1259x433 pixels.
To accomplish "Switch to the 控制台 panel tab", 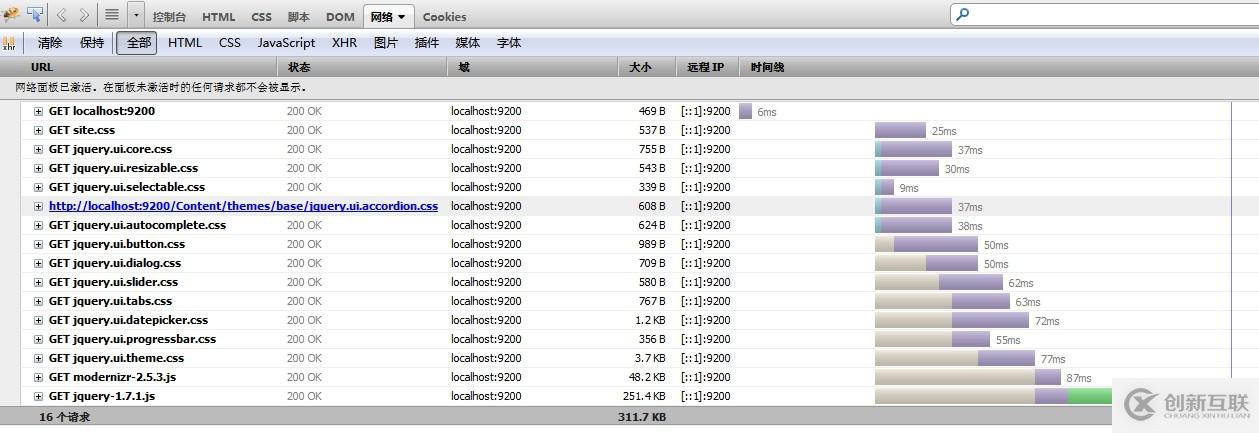I will tap(170, 17).
